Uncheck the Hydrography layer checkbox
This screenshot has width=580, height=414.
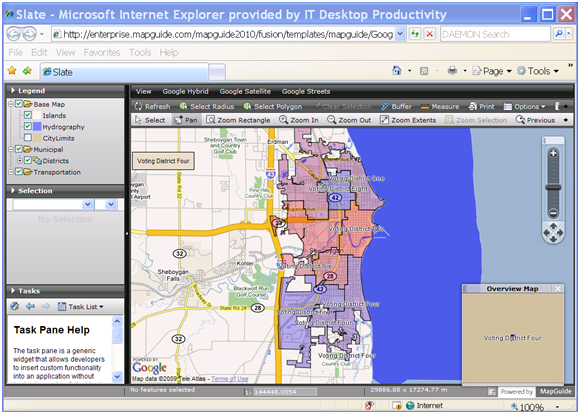coord(28,127)
